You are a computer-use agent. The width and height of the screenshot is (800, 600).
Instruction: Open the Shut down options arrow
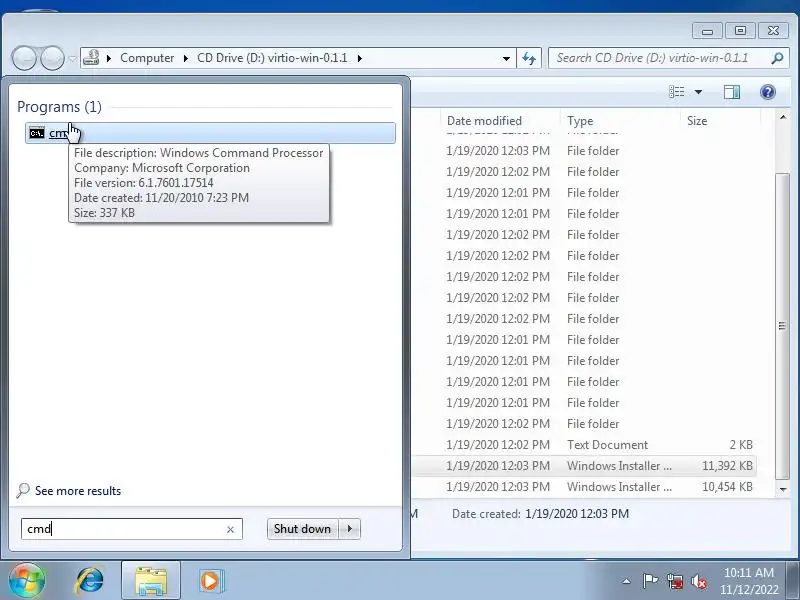click(x=349, y=529)
